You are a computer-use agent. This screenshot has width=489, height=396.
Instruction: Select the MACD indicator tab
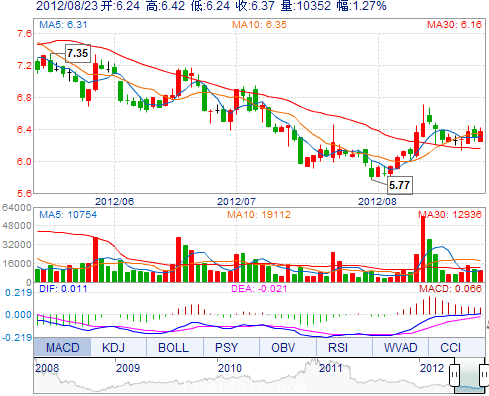pos(62,347)
